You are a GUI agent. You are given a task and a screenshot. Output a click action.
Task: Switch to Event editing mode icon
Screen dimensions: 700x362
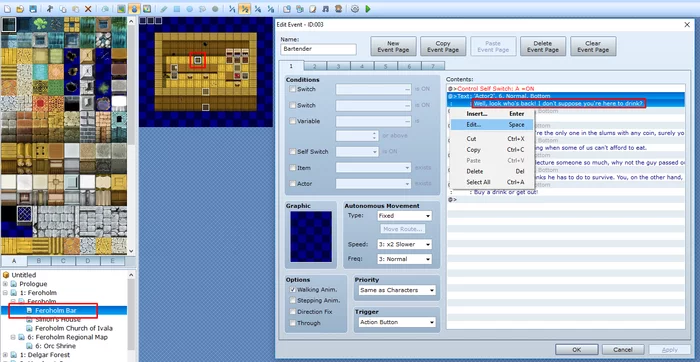134,8
